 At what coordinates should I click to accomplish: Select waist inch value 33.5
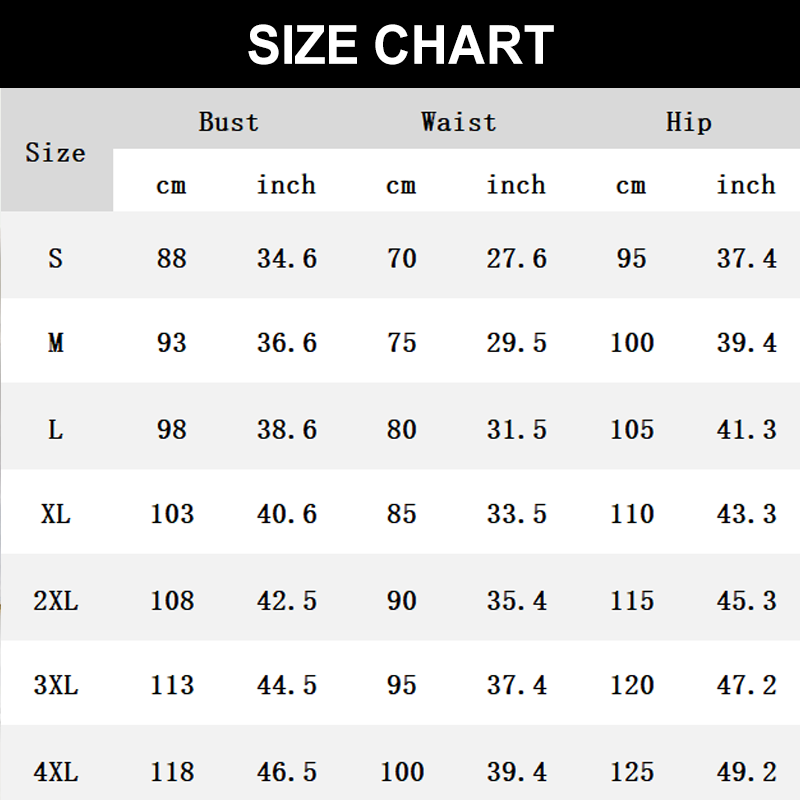pos(517,515)
